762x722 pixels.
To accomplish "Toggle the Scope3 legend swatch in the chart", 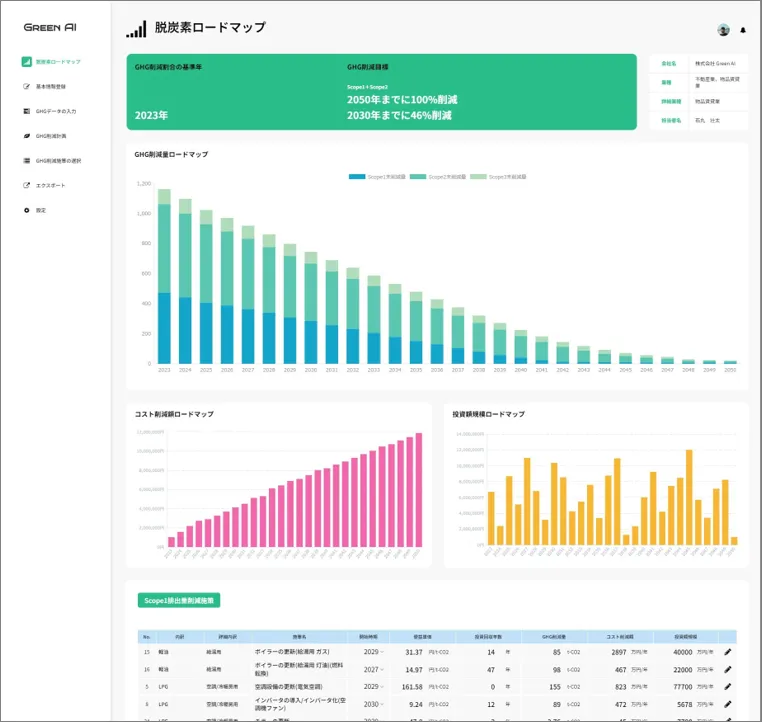I will [x=478, y=177].
